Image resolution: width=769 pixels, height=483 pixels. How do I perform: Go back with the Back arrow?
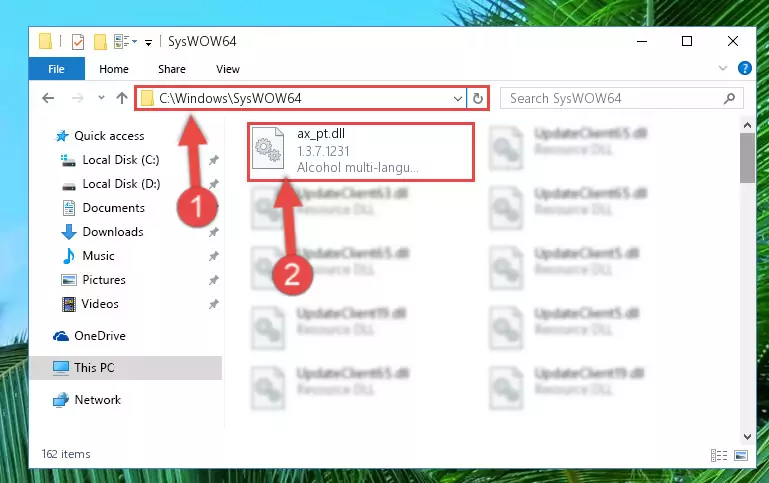pos(48,98)
